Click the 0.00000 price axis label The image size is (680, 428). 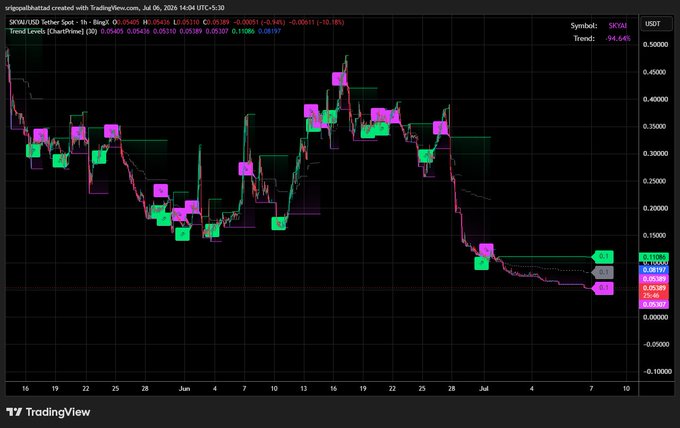tap(655, 317)
